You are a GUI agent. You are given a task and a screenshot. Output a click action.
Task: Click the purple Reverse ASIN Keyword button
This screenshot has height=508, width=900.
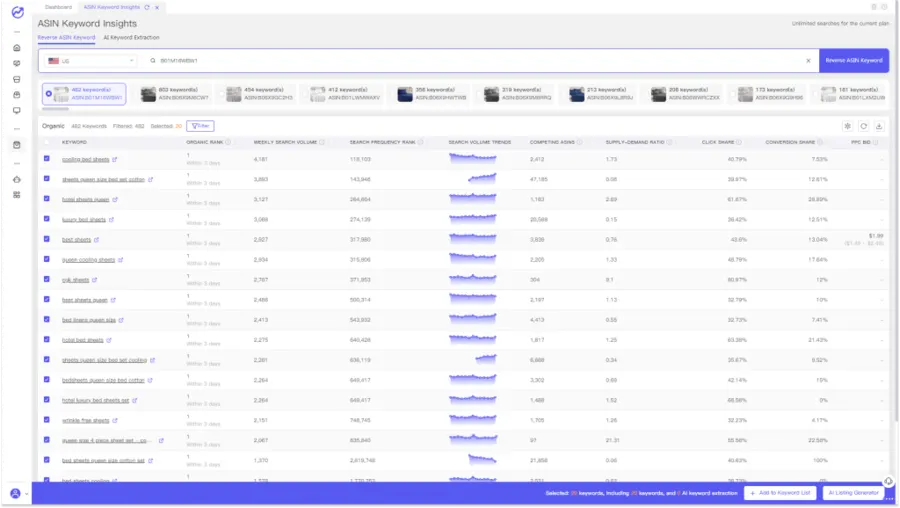pyautogui.click(x=854, y=61)
